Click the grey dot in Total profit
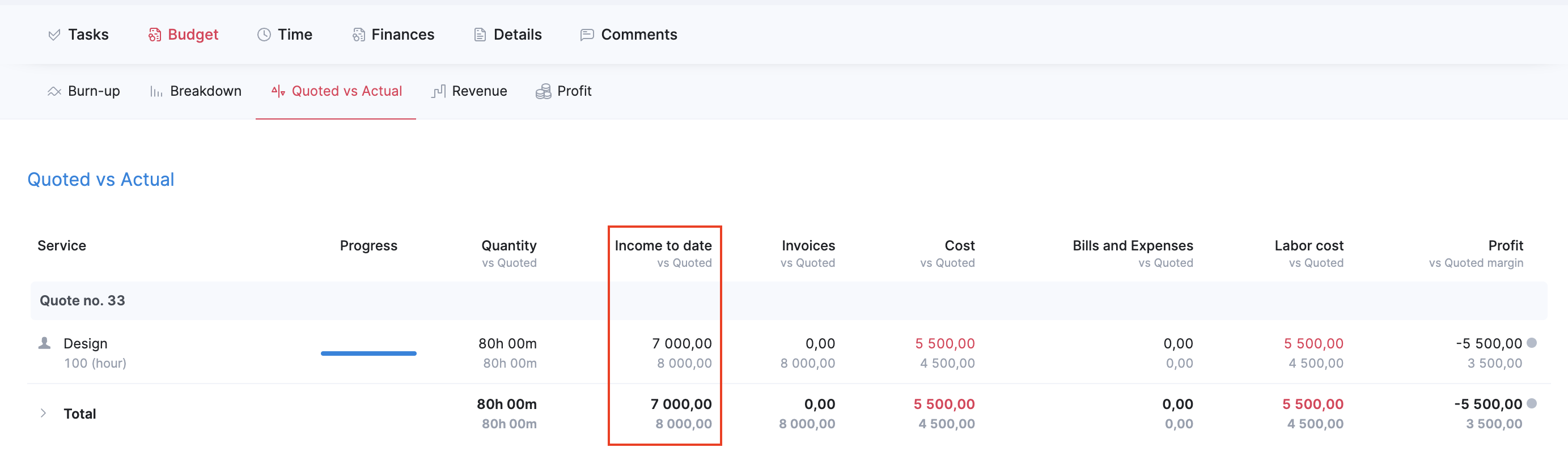 1532,403
